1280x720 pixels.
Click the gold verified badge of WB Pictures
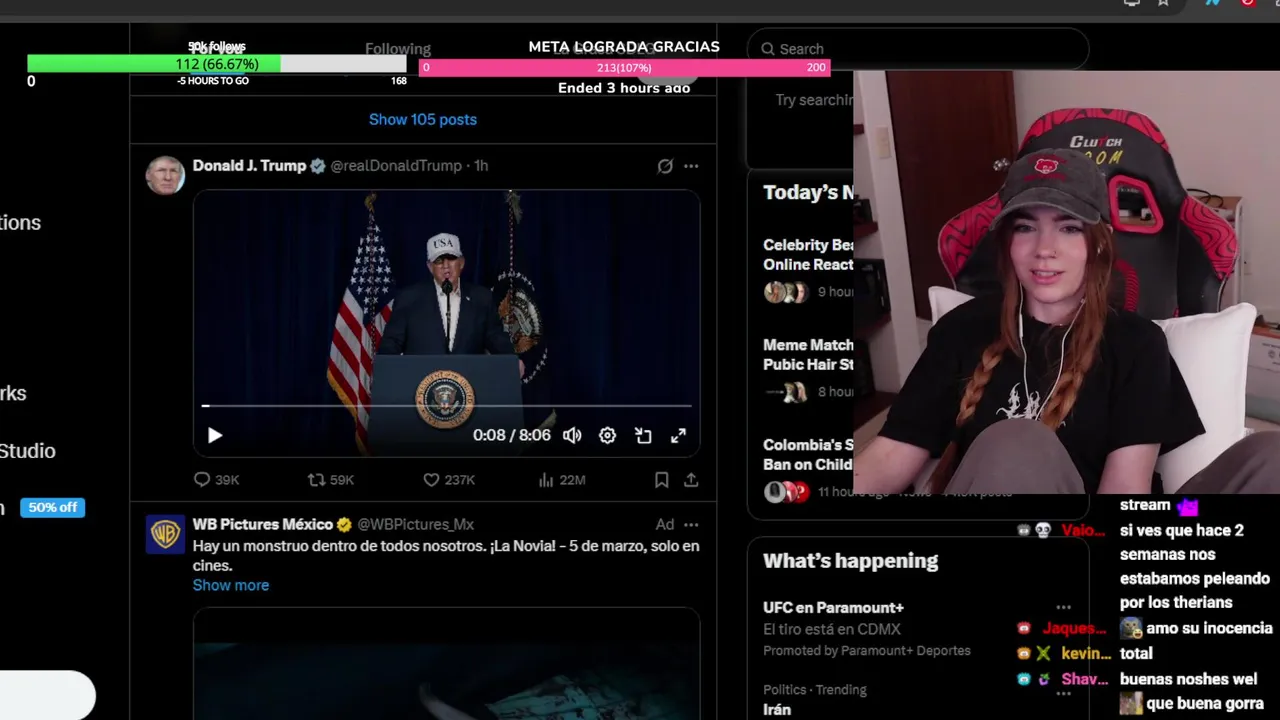point(345,524)
